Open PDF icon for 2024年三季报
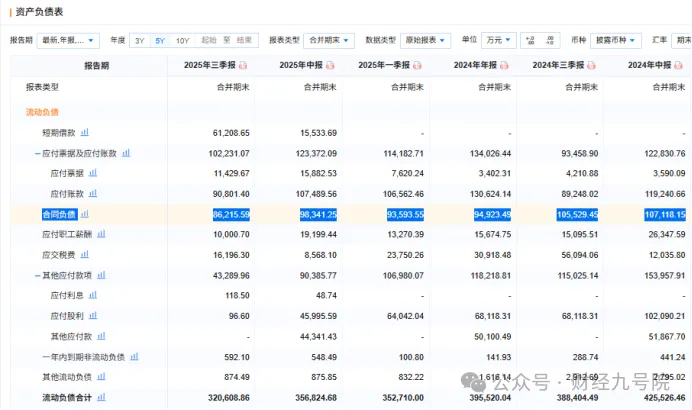The image size is (692, 410). (x=591, y=65)
